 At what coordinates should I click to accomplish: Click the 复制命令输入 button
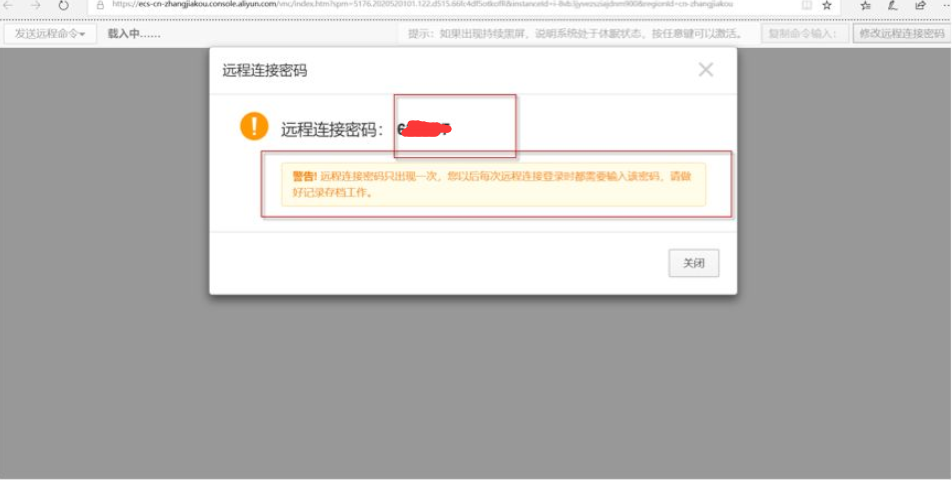(x=804, y=33)
